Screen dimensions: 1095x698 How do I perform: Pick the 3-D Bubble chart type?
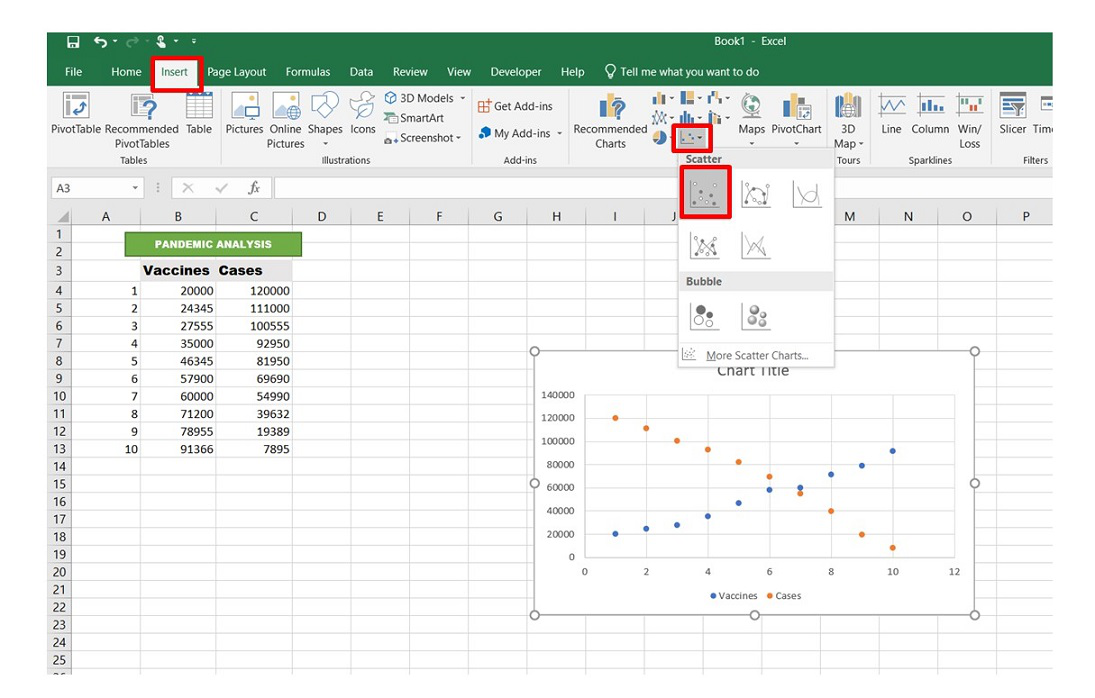(757, 317)
